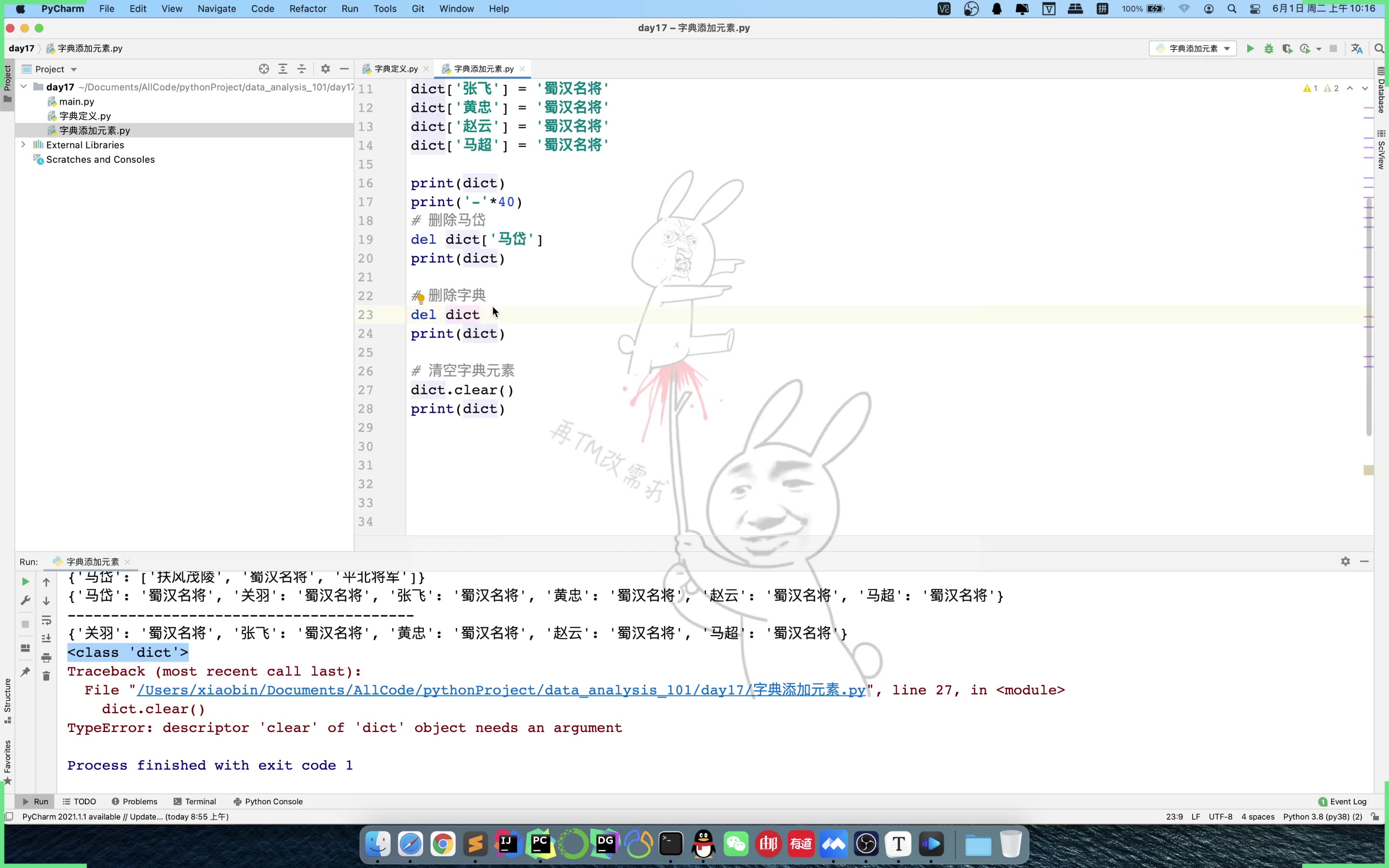
Task: Toggle soft-wrap in the Run console
Action: [46, 620]
